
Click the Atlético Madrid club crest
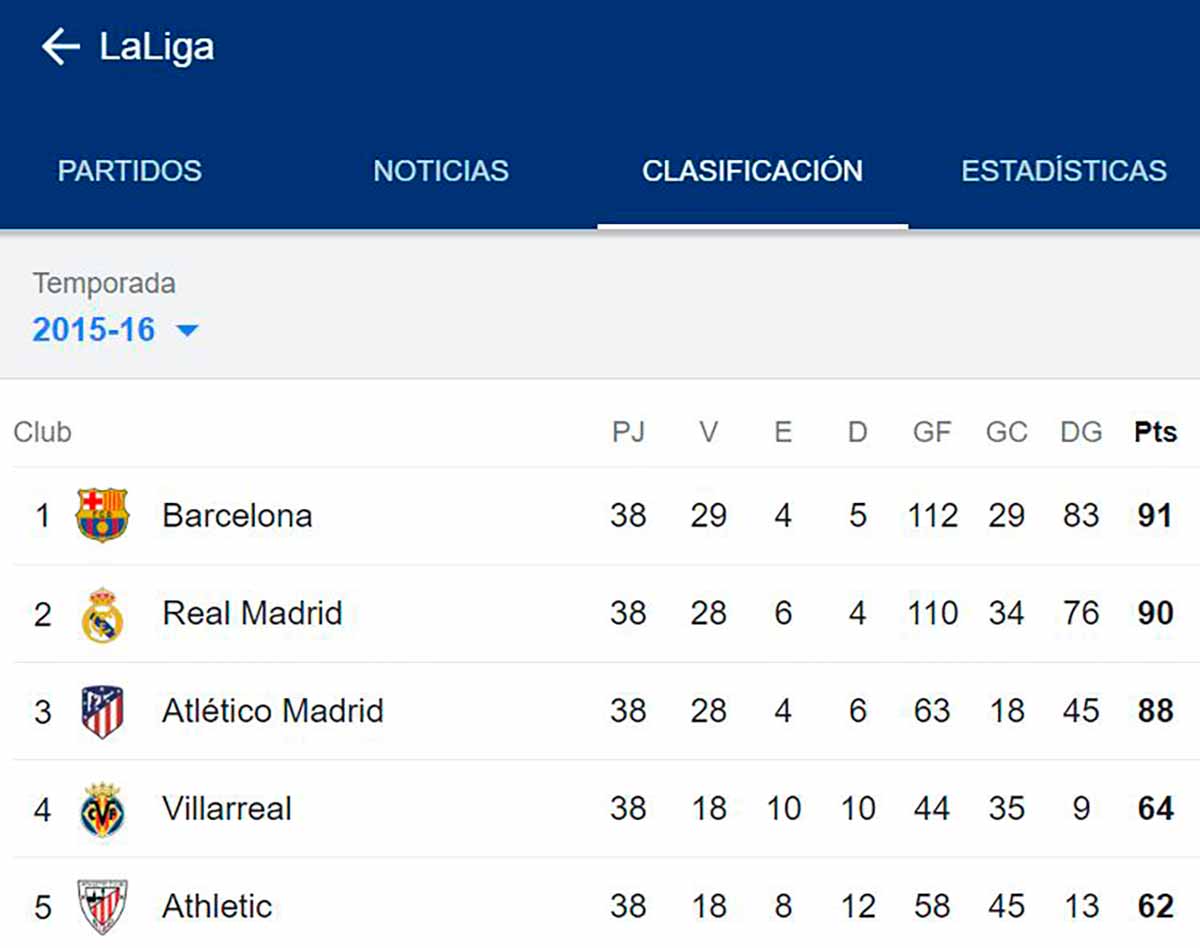102,711
